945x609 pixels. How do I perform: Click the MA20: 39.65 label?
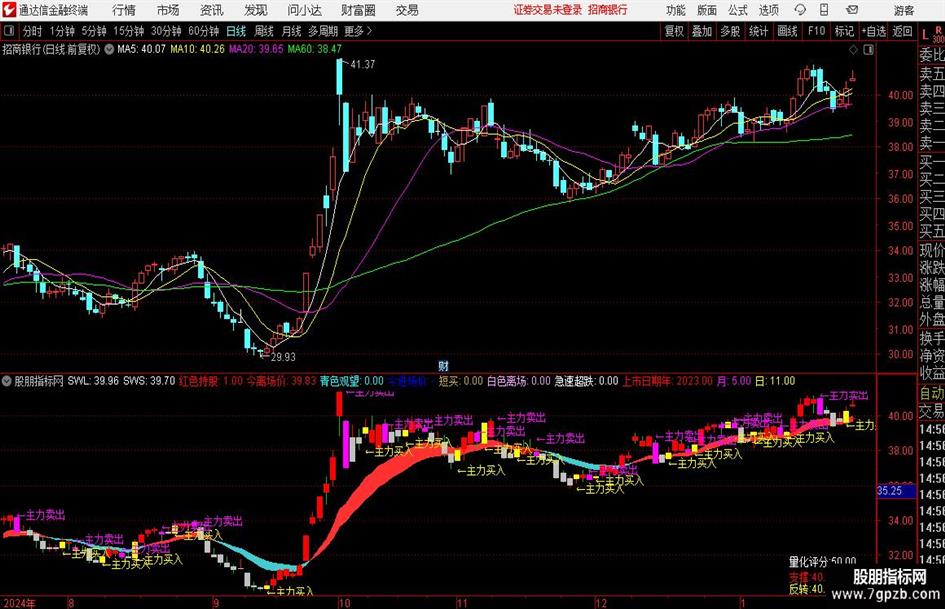[256, 49]
